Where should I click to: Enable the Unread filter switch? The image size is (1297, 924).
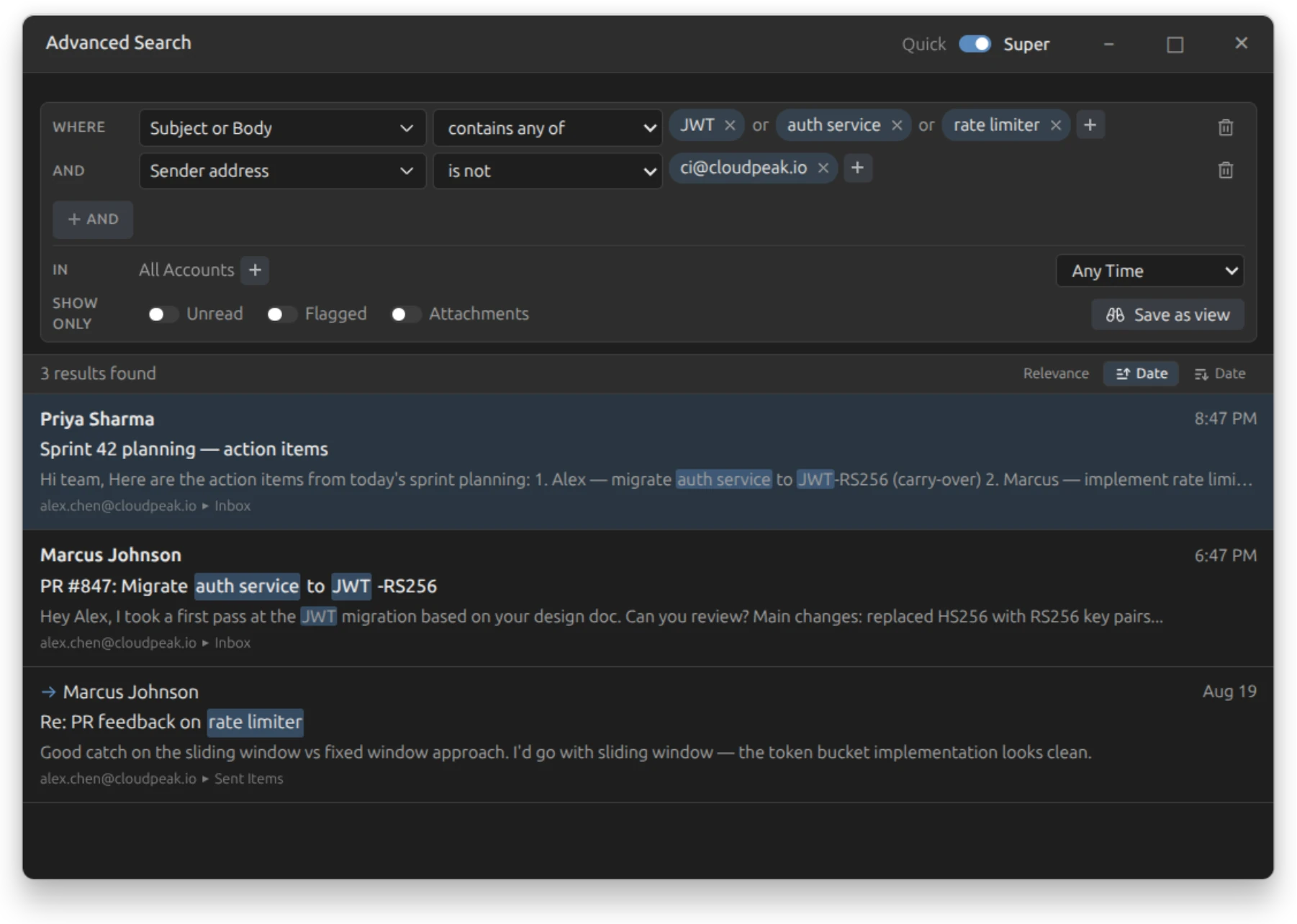point(162,314)
